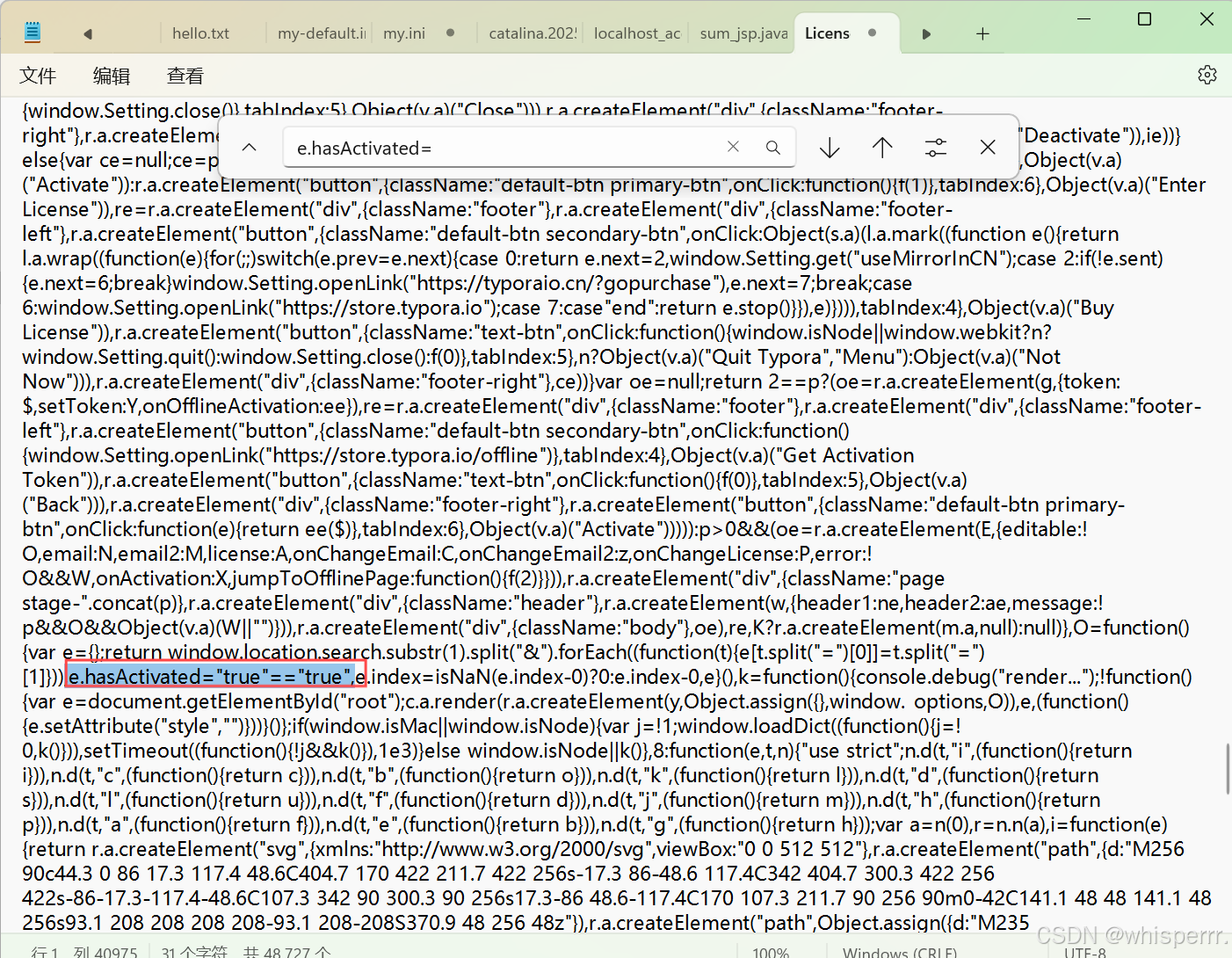Image resolution: width=1232 pixels, height=958 pixels.
Task: Click inside the find text field
Action: (501, 148)
